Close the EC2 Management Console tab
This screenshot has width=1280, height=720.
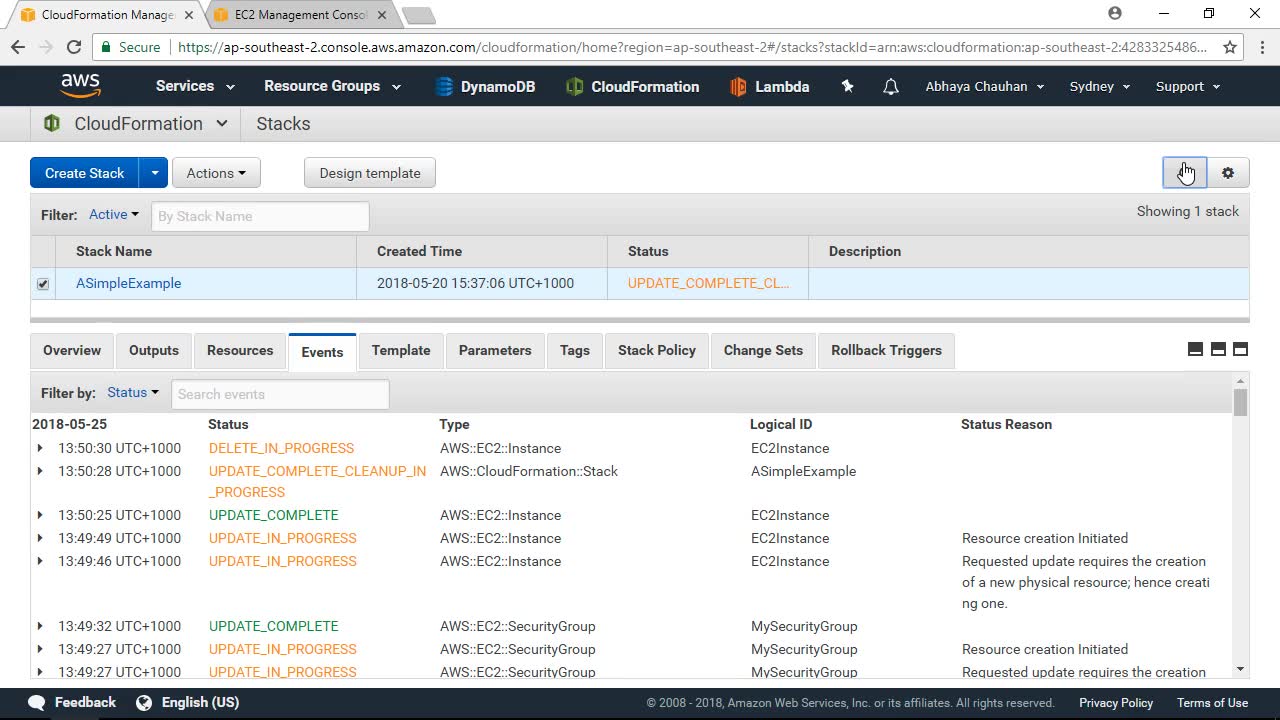[382, 15]
